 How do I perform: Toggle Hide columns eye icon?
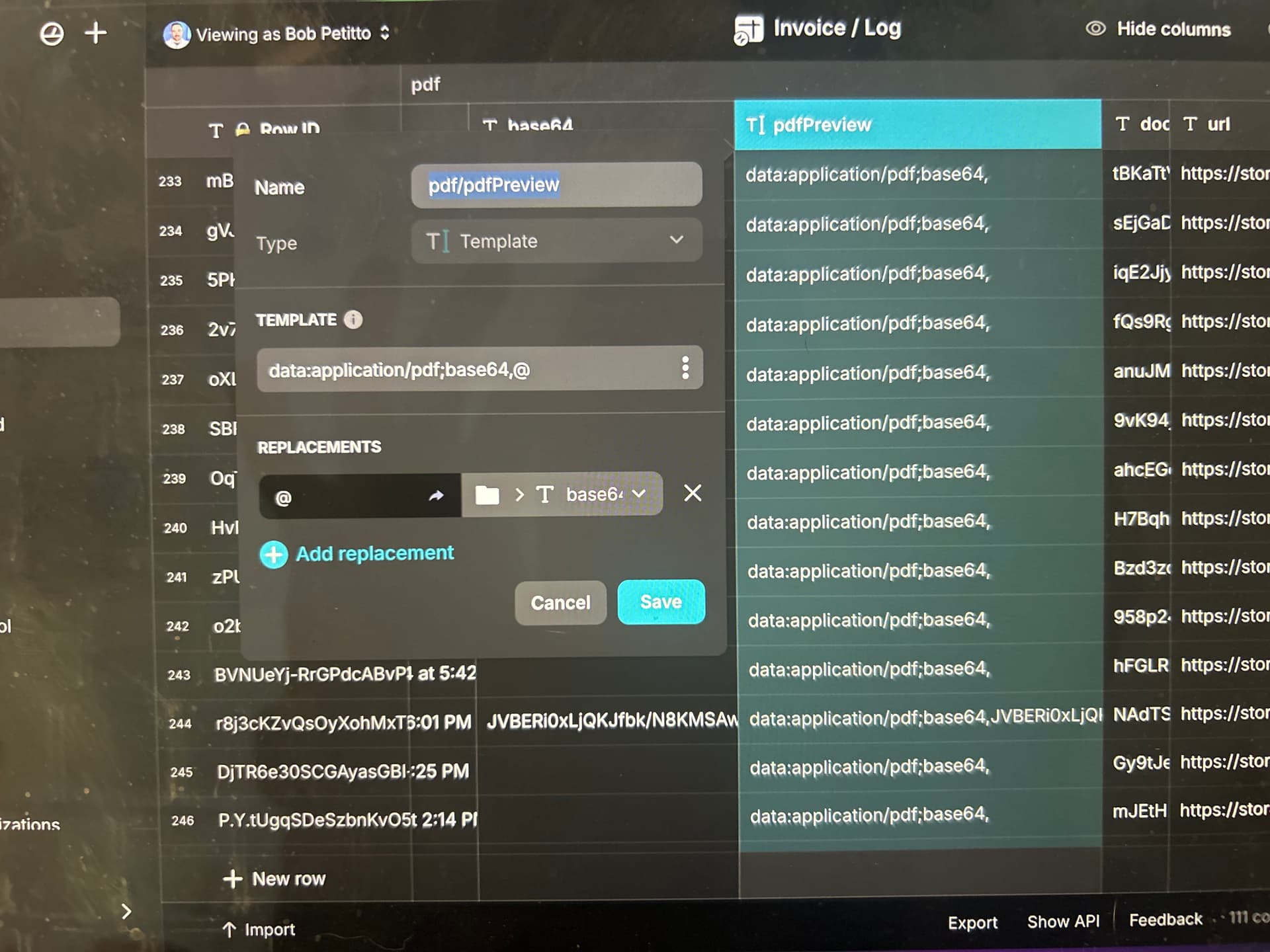(1095, 28)
